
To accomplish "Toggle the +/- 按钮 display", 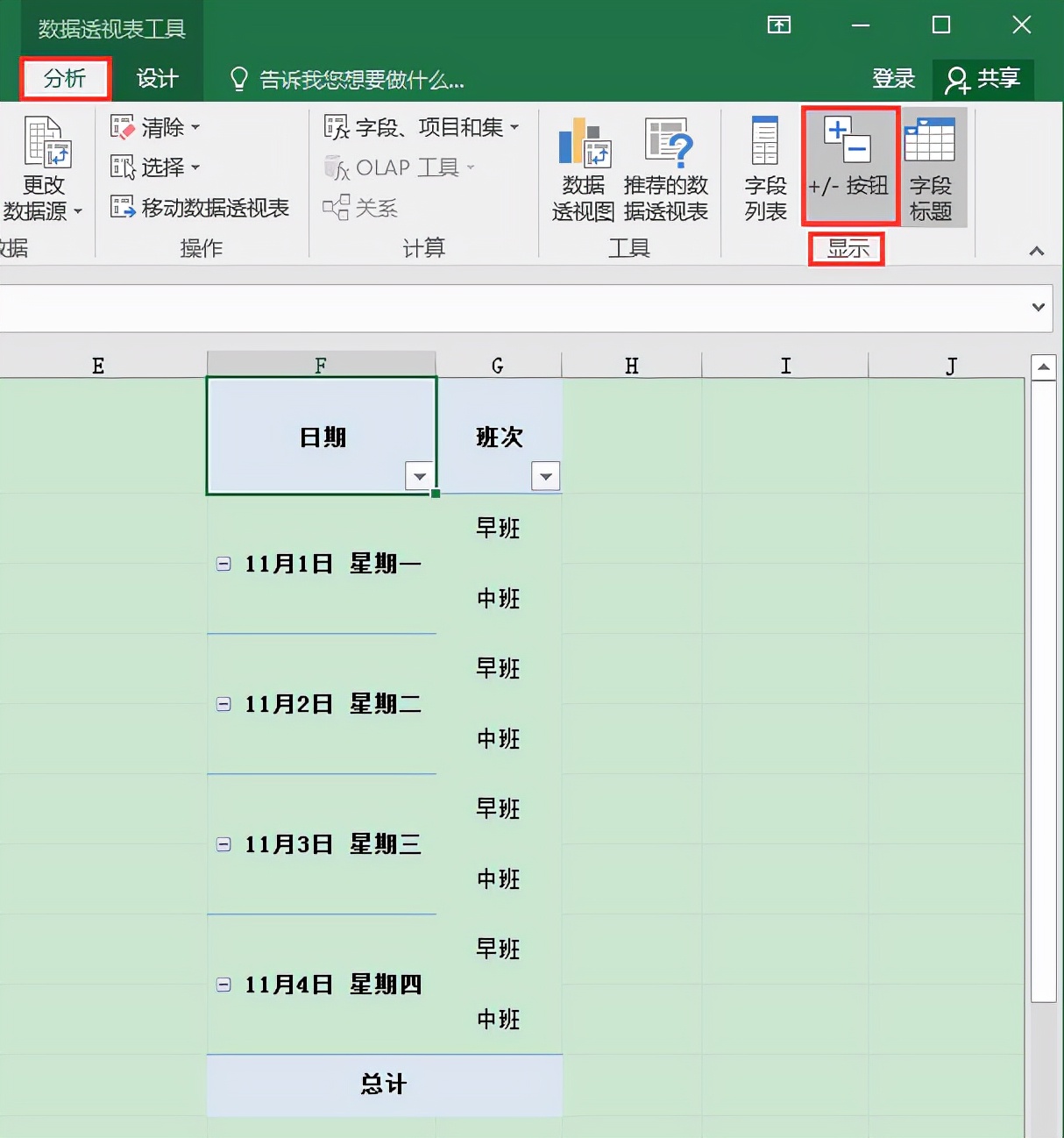I will pos(848,167).
